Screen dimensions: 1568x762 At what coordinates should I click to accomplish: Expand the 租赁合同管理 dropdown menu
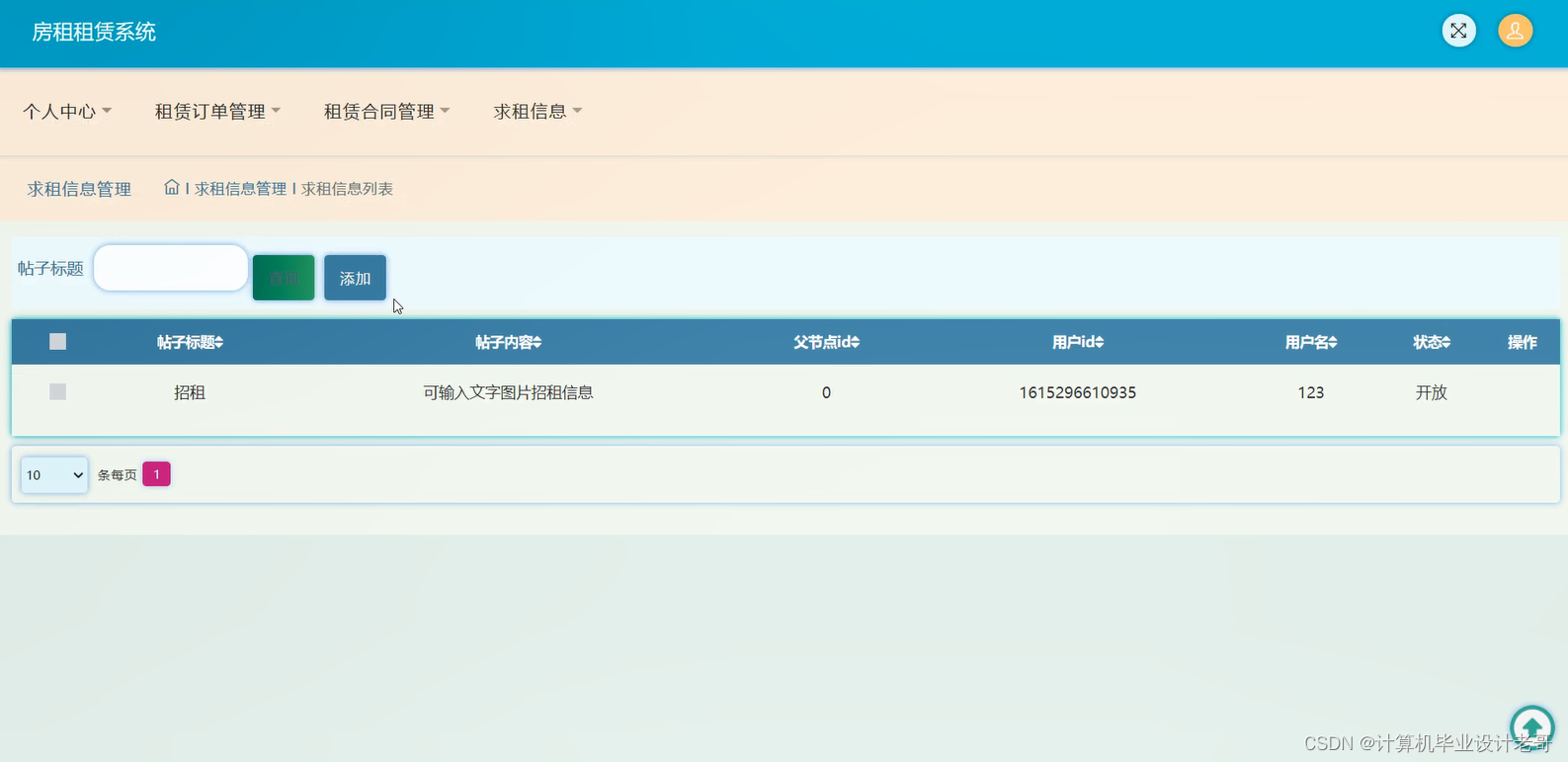pyautogui.click(x=387, y=111)
